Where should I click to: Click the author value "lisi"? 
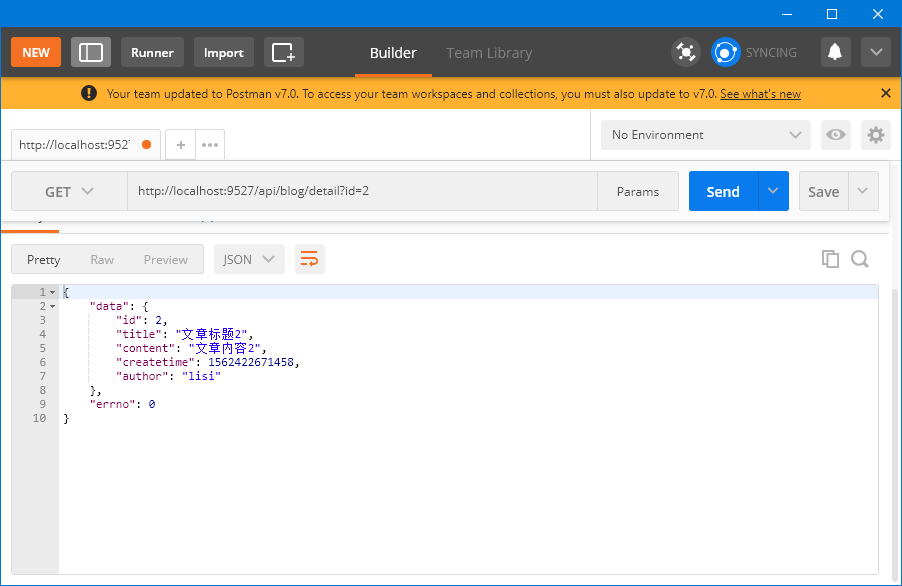click(201, 376)
